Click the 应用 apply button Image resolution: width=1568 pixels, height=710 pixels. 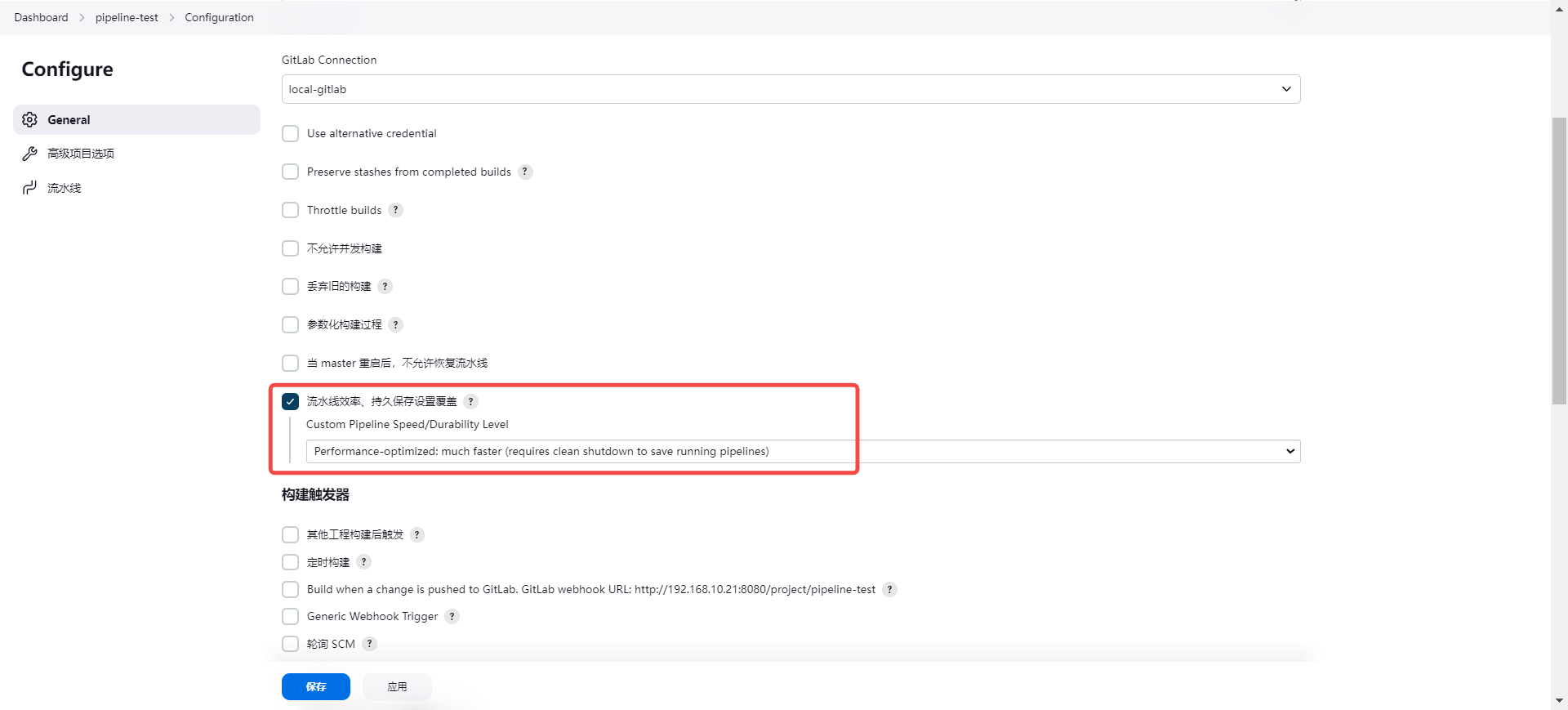pyautogui.click(x=397, y=687)
